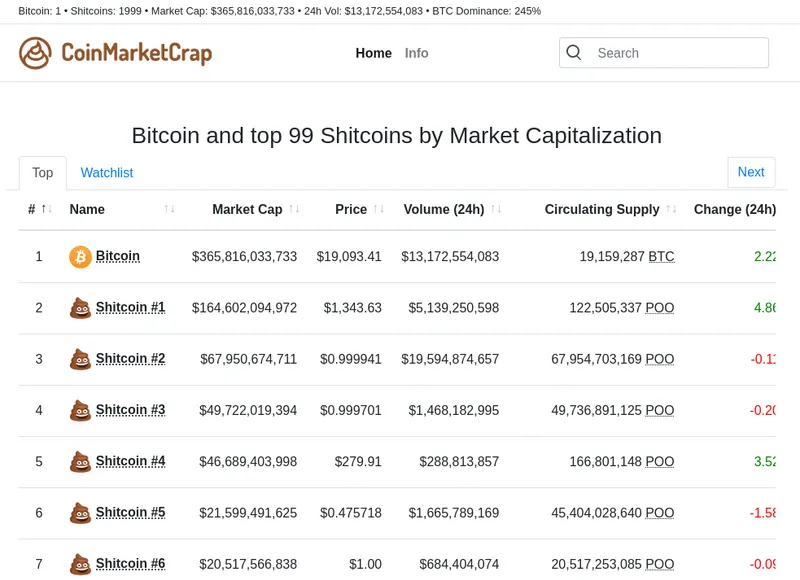The image size is (800, 580).
Task: Click the search magnifier icon
Action: pyautogui.click(x=573, y=52)
